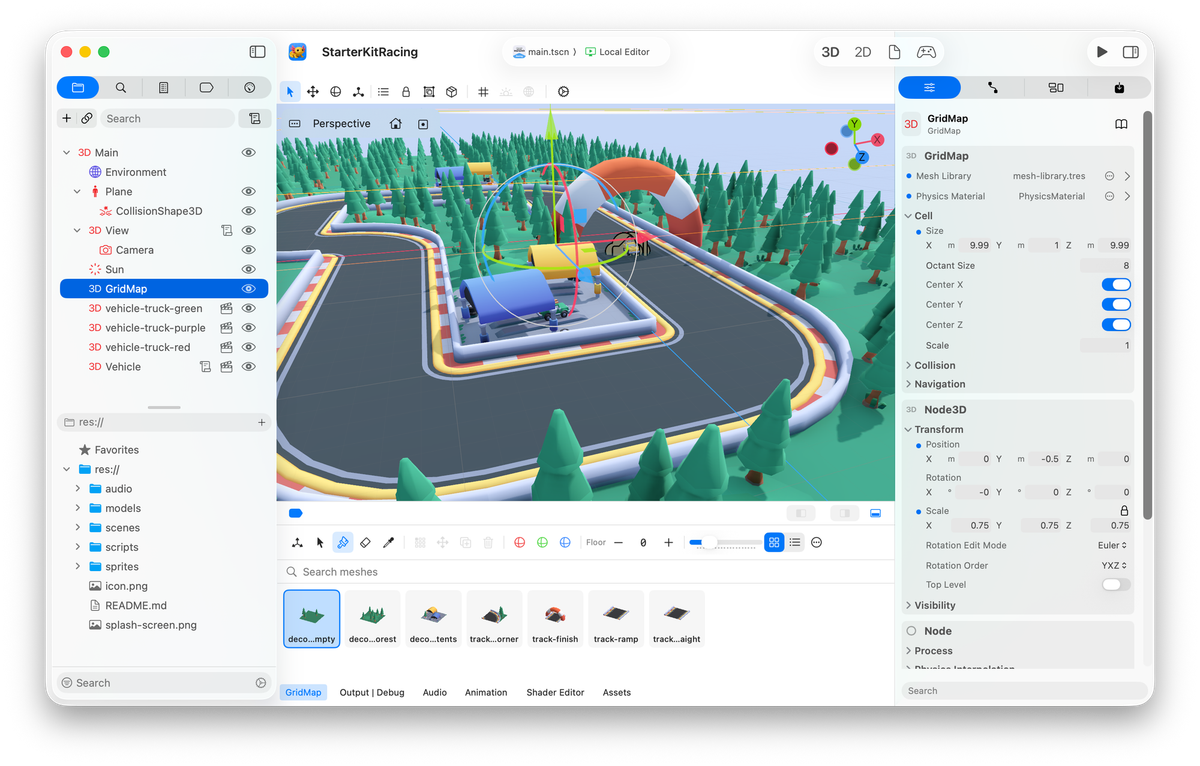
Task: Switch mesh palette to list view
Action: pyautogui.click(x=795, y=542)
